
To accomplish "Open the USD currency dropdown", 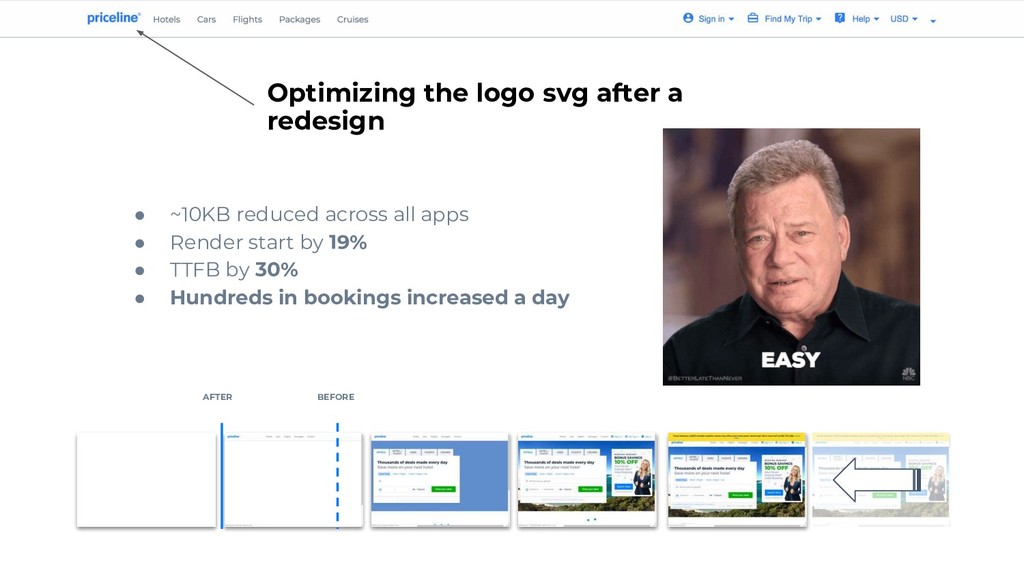I will coord(904,19).
